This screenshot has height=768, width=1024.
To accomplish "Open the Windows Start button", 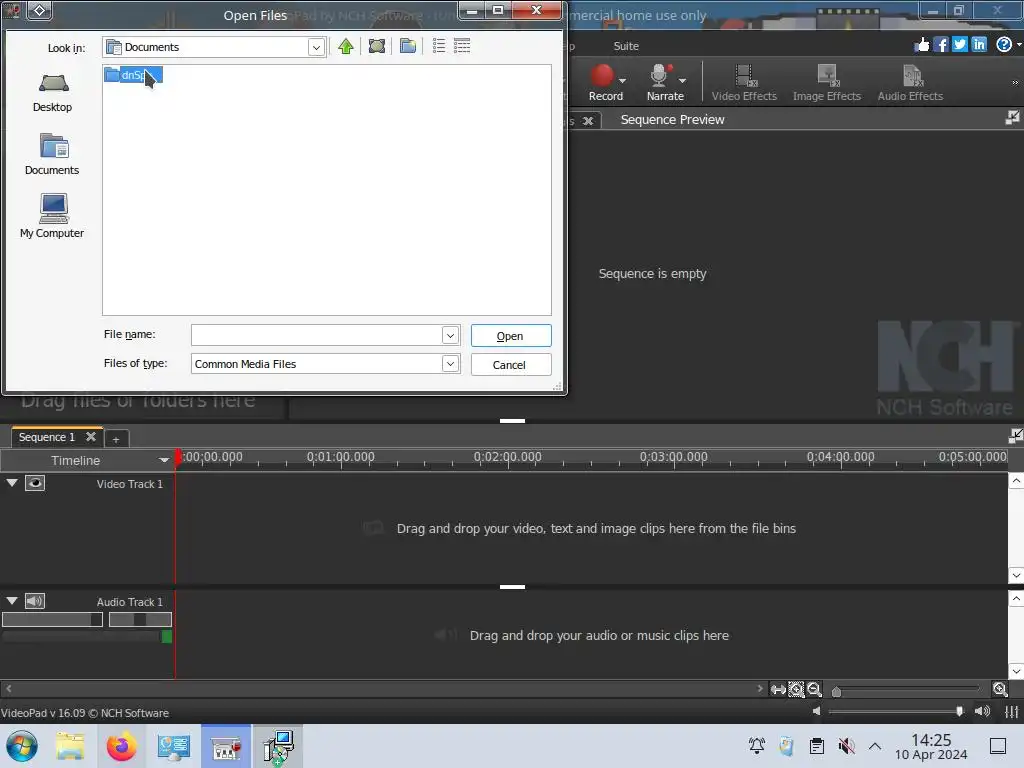I will click(x=22, y=746).
